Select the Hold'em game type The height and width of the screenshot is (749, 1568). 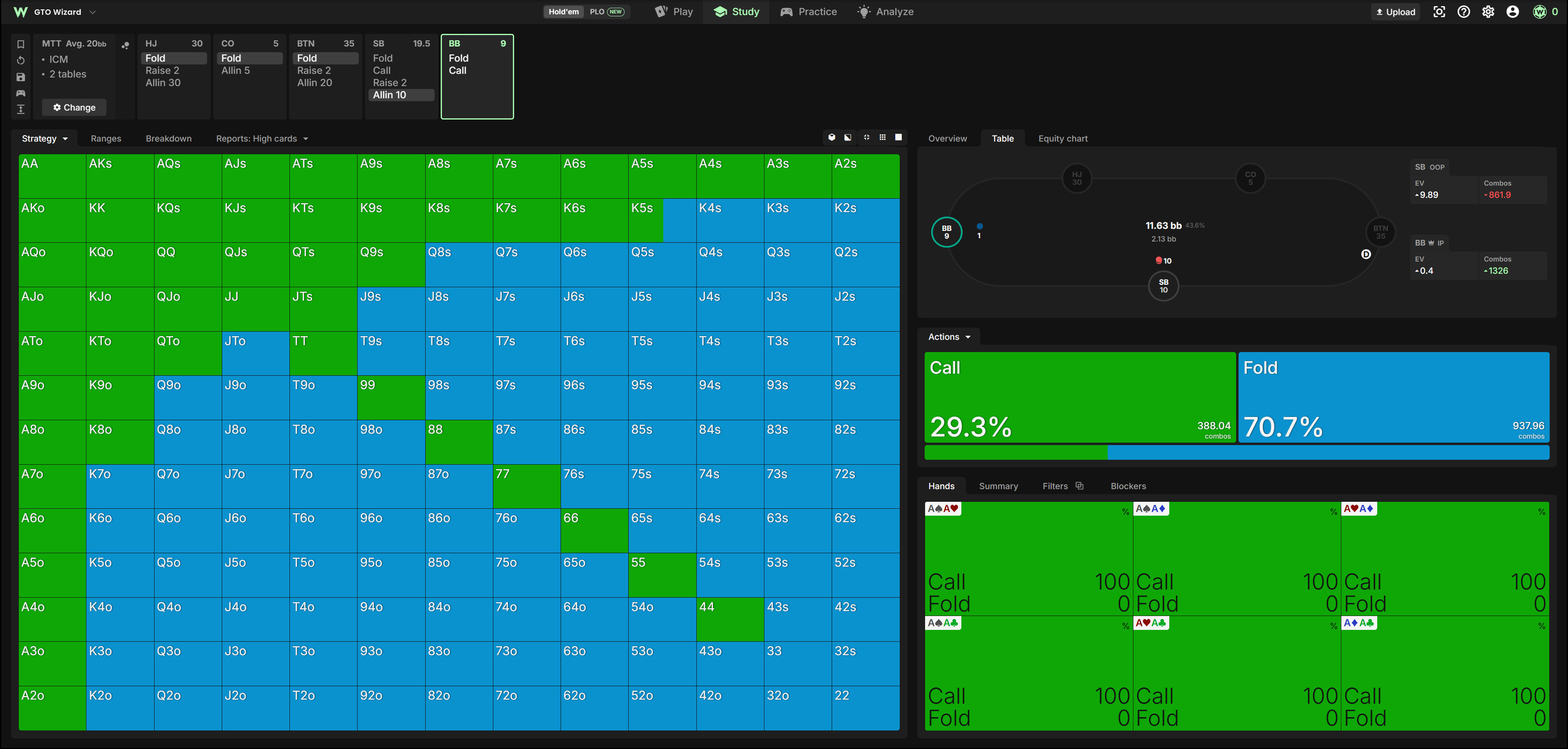coord(564,11)
